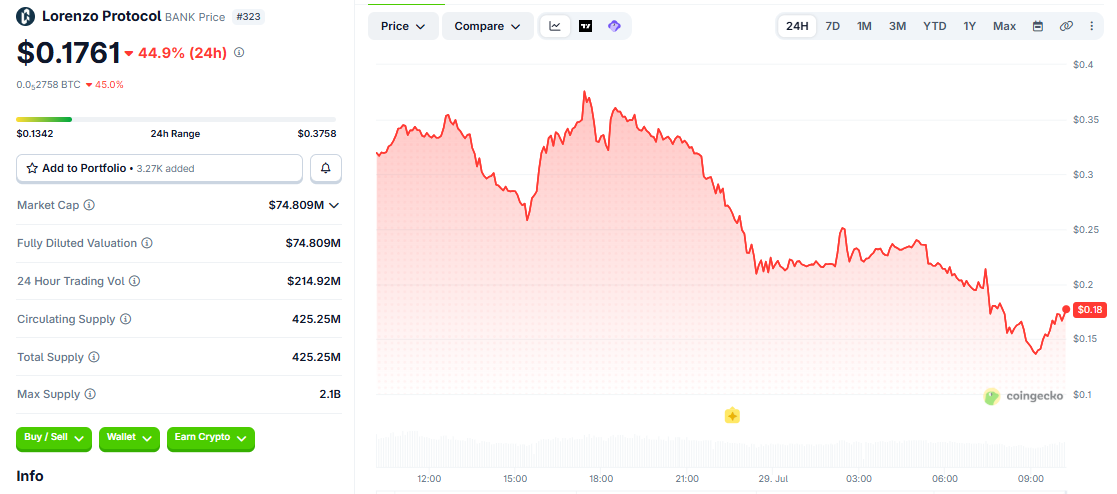Click the 2.1B Max Supply value

pos(330,394)
